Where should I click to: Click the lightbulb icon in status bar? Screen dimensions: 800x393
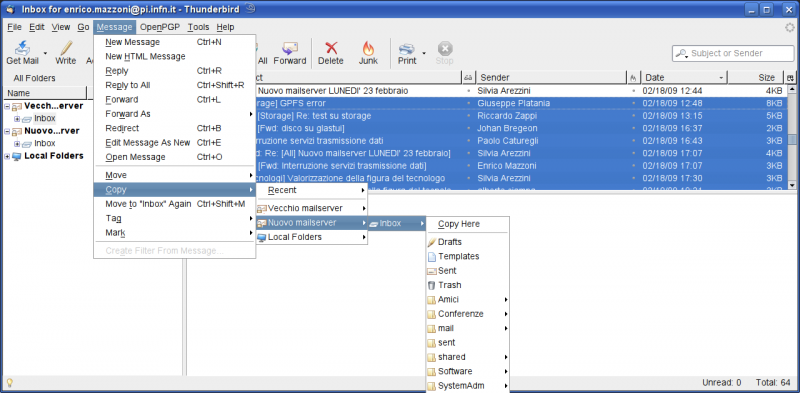(9, 382)
